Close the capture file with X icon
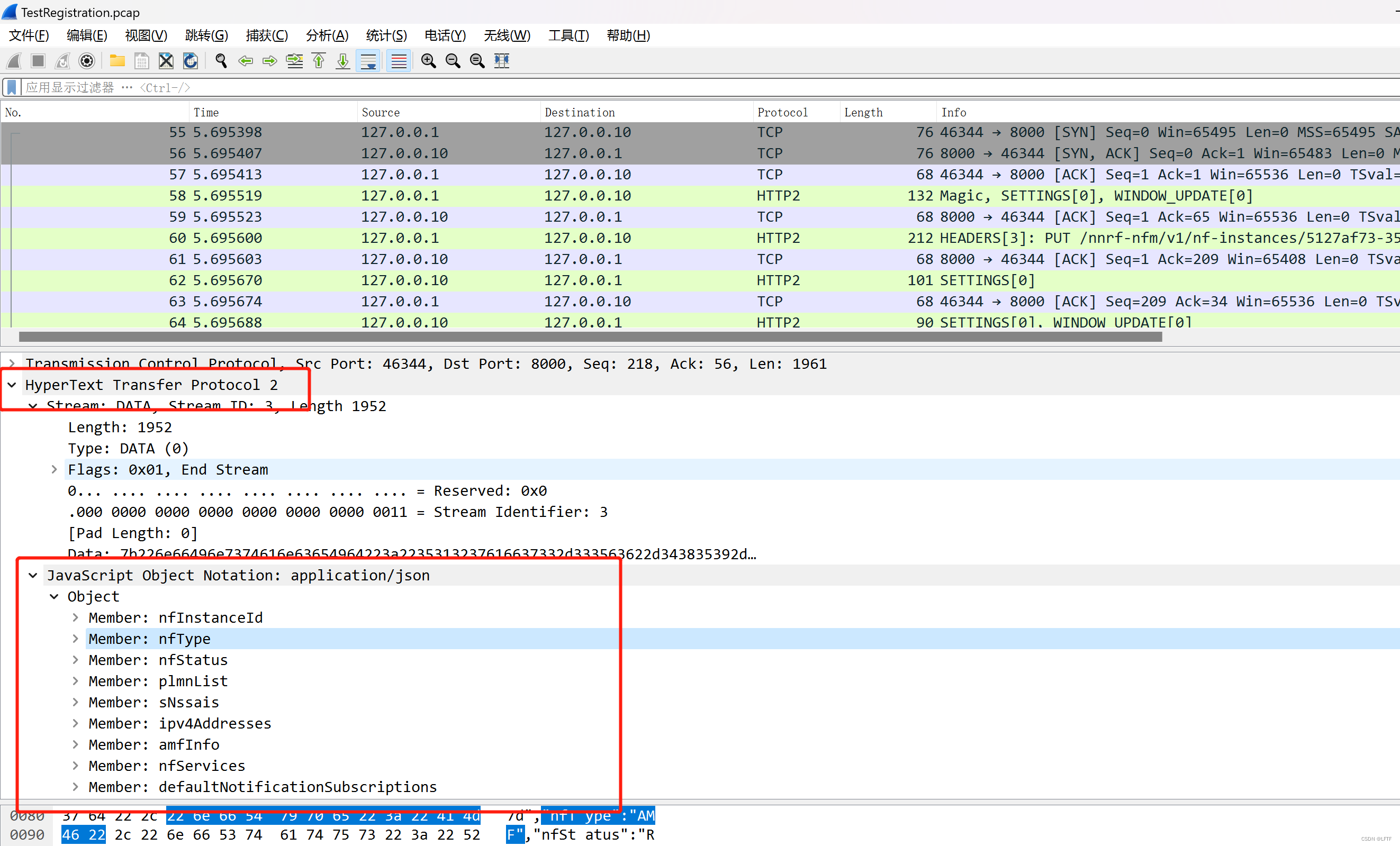Image resolution: width=1400 pixels, height=846 pixels. pyautogui.click(x=166, y=61)
